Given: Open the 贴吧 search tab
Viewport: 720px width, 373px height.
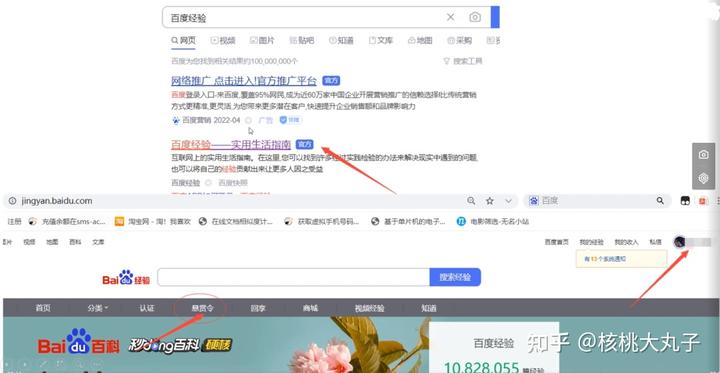Looking at the screenshot, I should 302,41.
